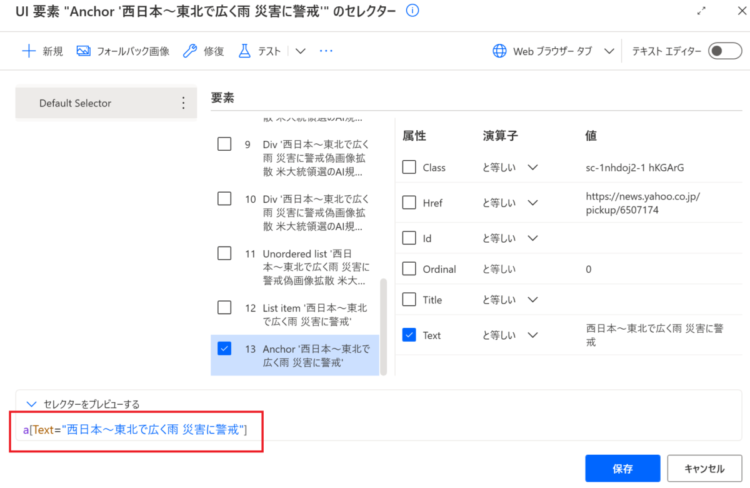Viewport: 750px width, 488px height.
Task: Click the 演算子 column header
Action: (x=500, y=136)
